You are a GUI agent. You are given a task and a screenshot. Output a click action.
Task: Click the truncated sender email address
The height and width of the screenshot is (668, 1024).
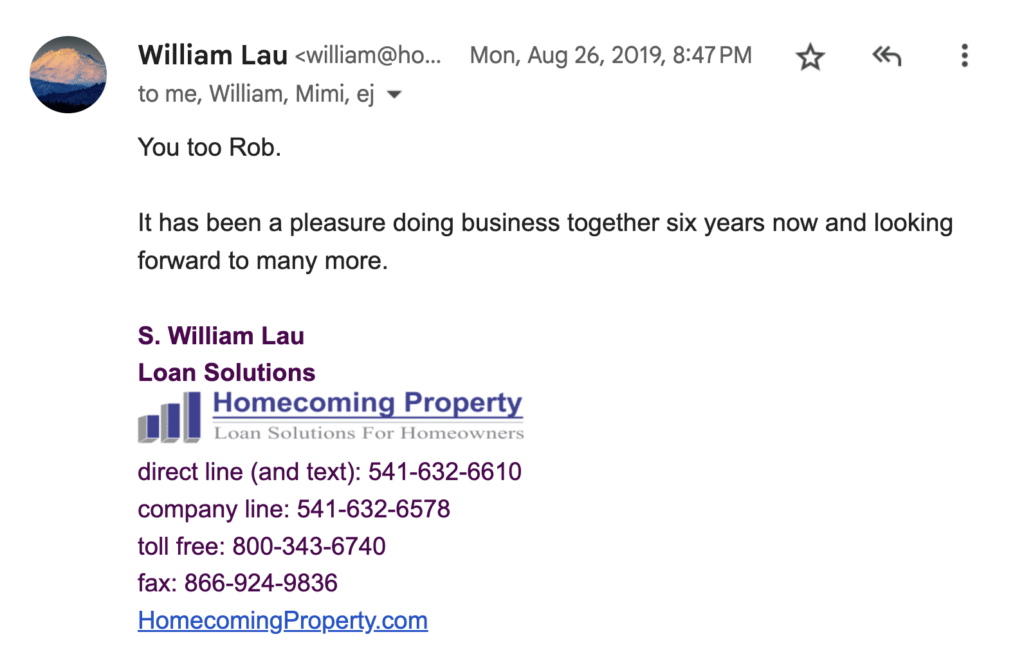pos(368,56)
